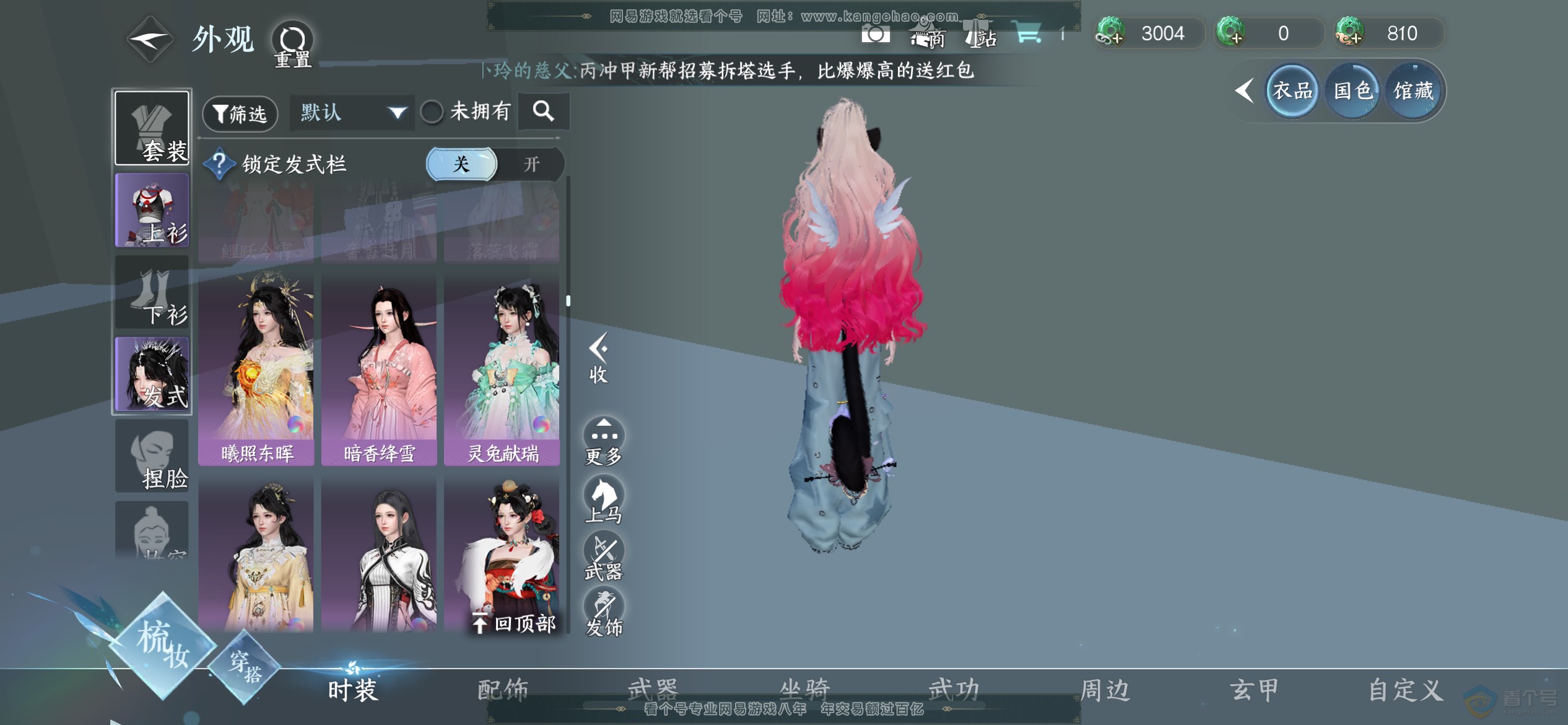
Task: Select the 套装 category
Action: (x=152, y=128)
